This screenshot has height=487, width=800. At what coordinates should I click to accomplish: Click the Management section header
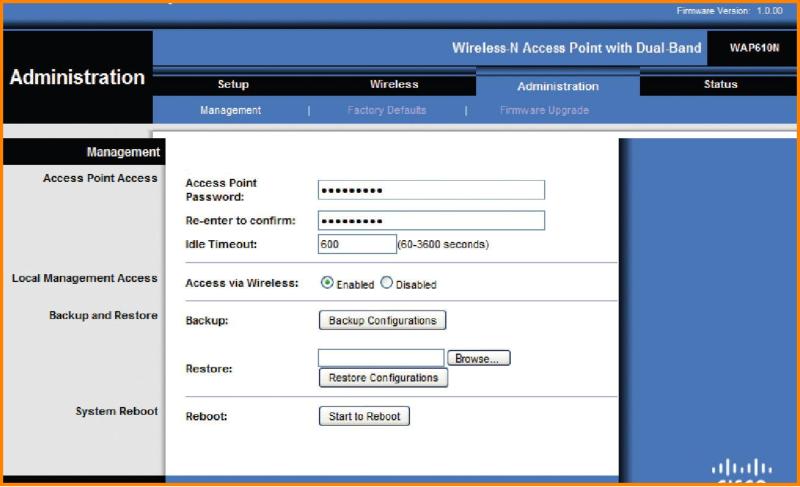pos(123,152)
